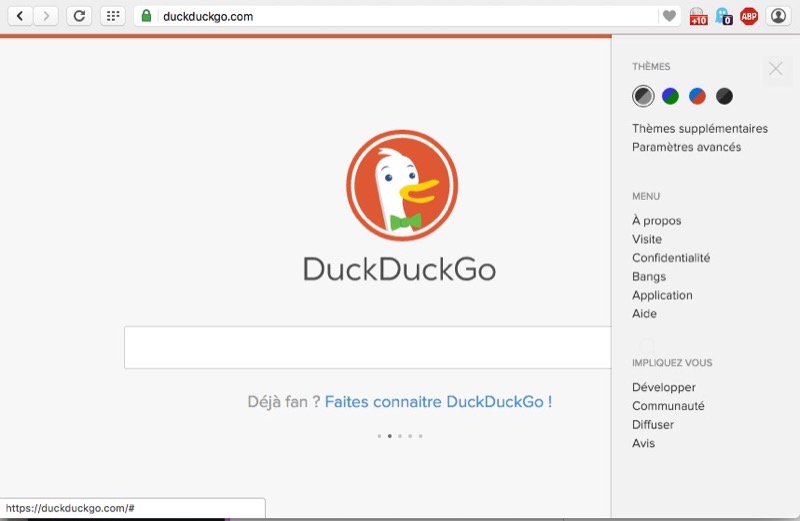Image resolution: width=800 pixels, height=521 pixels.
Task: Choose the blue and orange theme swatch
Action: click(697, 96)
